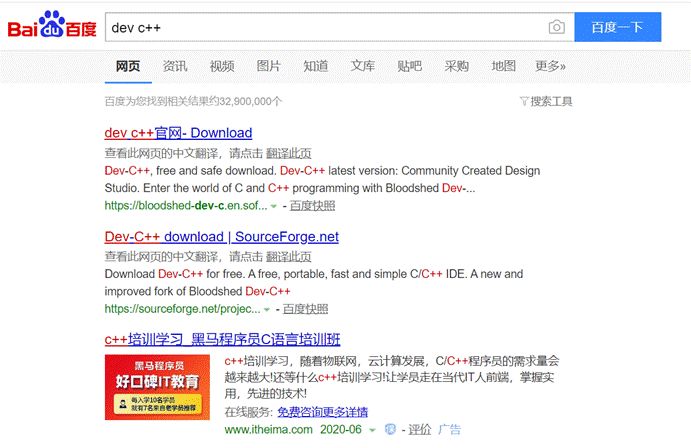Open the 文库 tab
691x448 pixels.
(x=363, y=67)
